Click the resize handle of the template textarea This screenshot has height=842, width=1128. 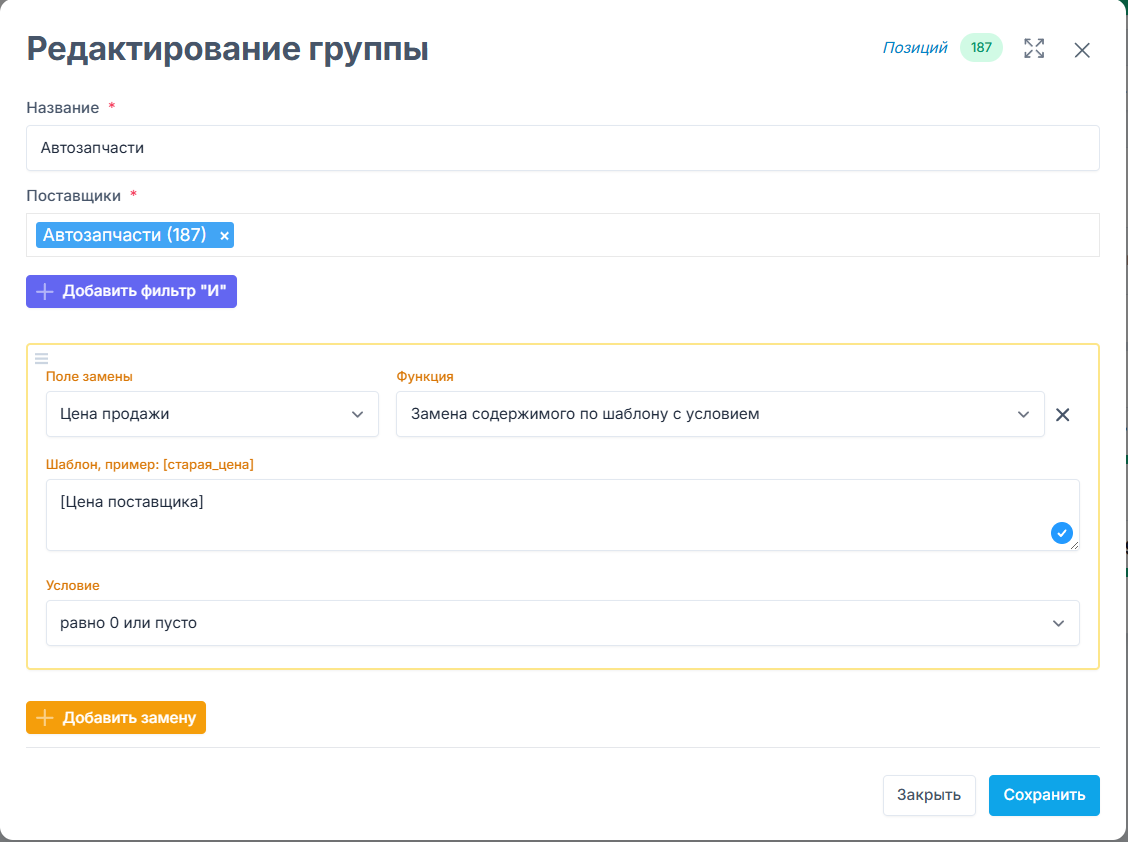point(1075,546)
